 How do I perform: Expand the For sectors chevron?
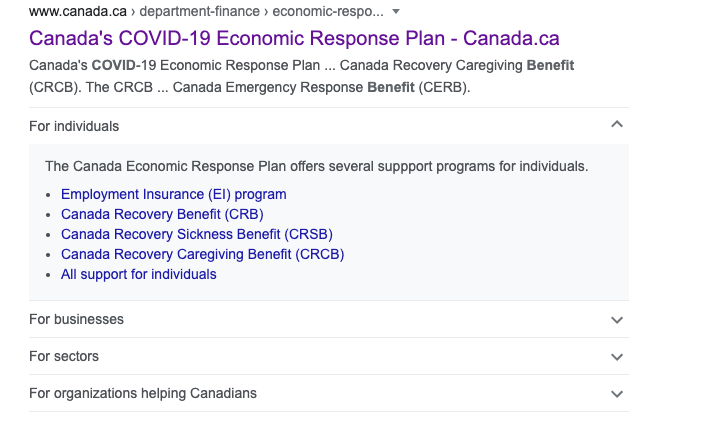[617, 357]
